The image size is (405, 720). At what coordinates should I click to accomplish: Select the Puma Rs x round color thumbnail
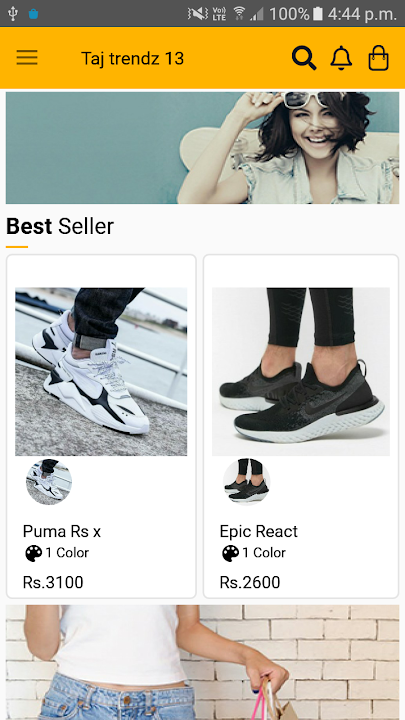click(49, 482)
